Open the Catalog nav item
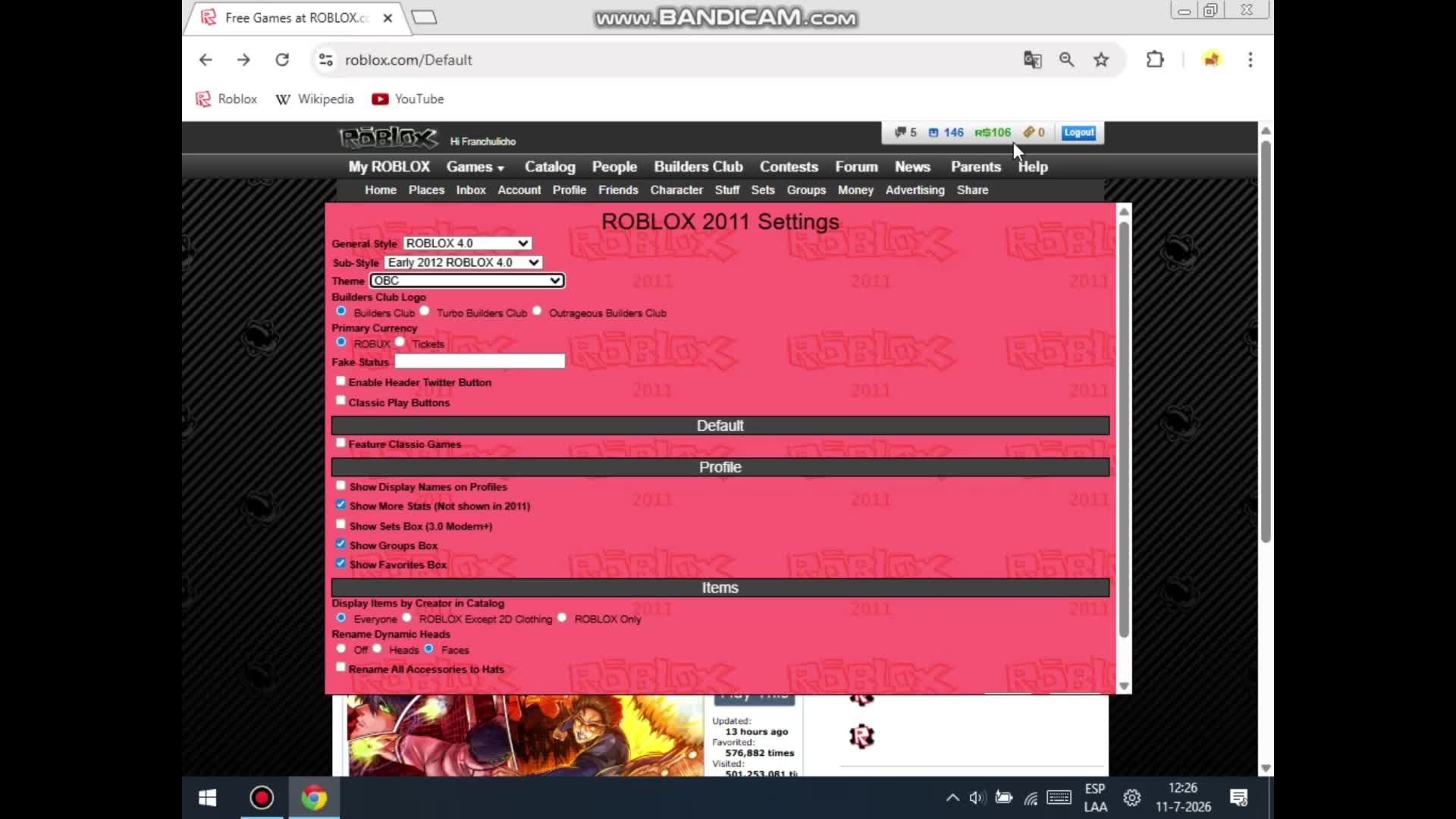This screenshot has height=819, width=1456. tap(550, 167)
